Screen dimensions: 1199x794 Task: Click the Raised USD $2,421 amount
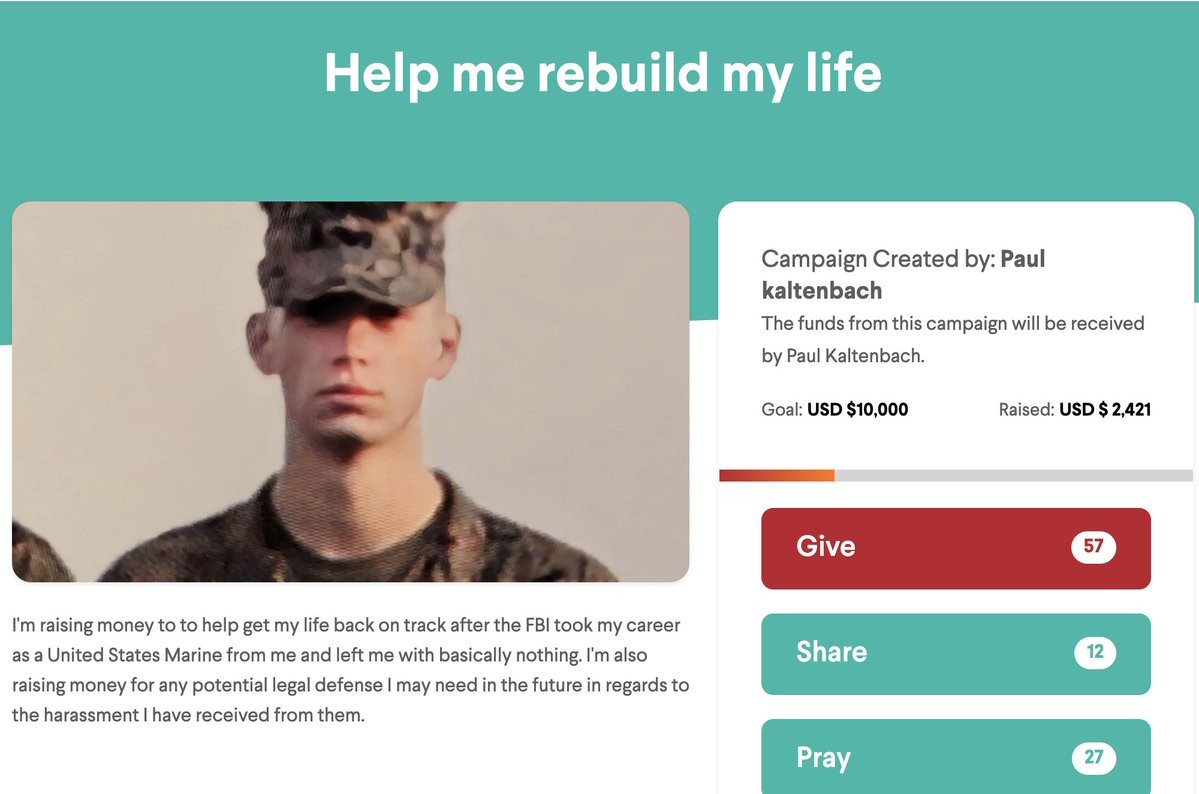(x=1105, y=409)
